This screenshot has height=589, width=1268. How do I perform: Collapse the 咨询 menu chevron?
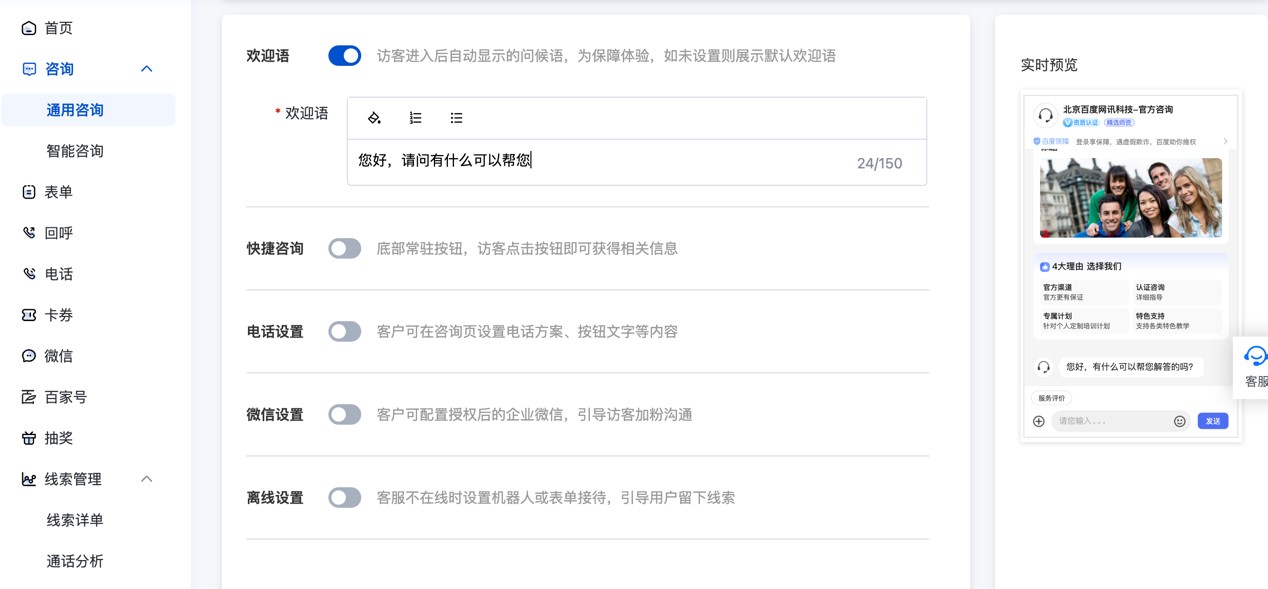[x=146, y=69]
